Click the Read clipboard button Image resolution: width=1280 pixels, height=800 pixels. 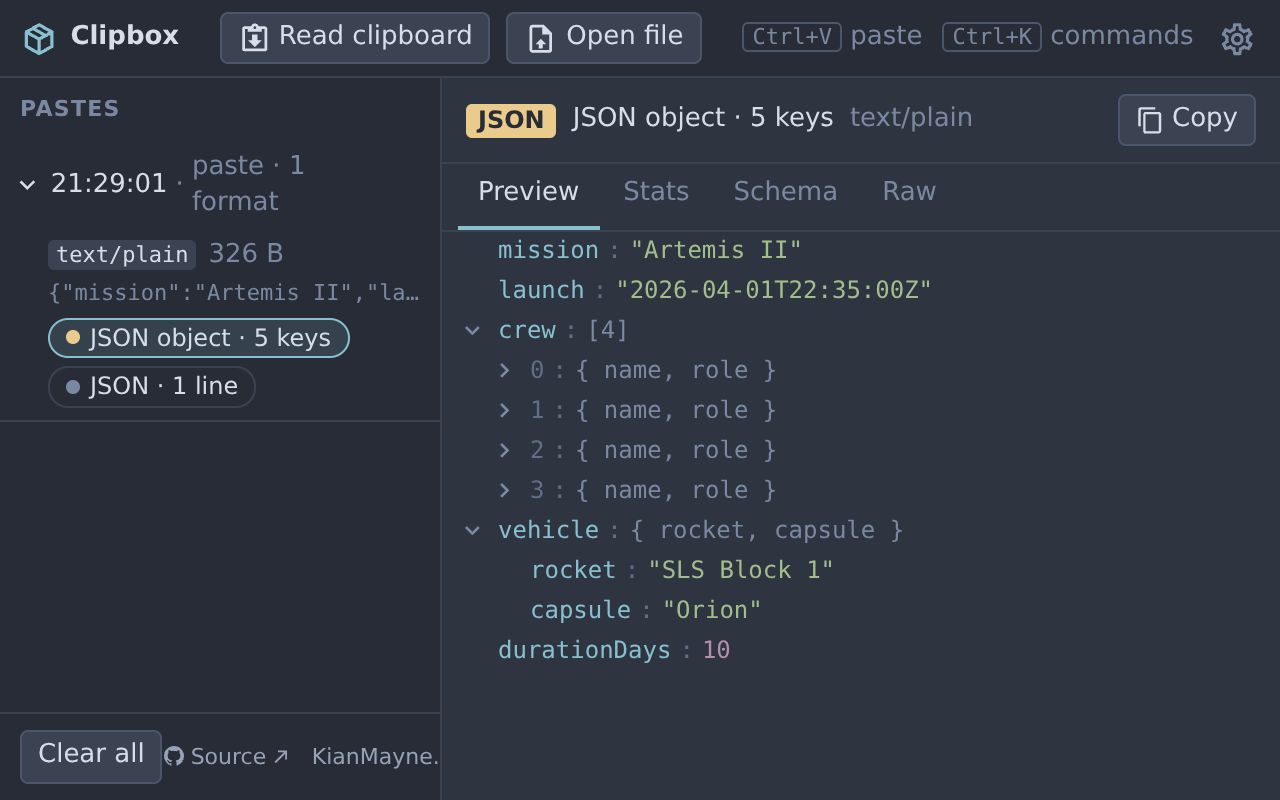(355, 38)
